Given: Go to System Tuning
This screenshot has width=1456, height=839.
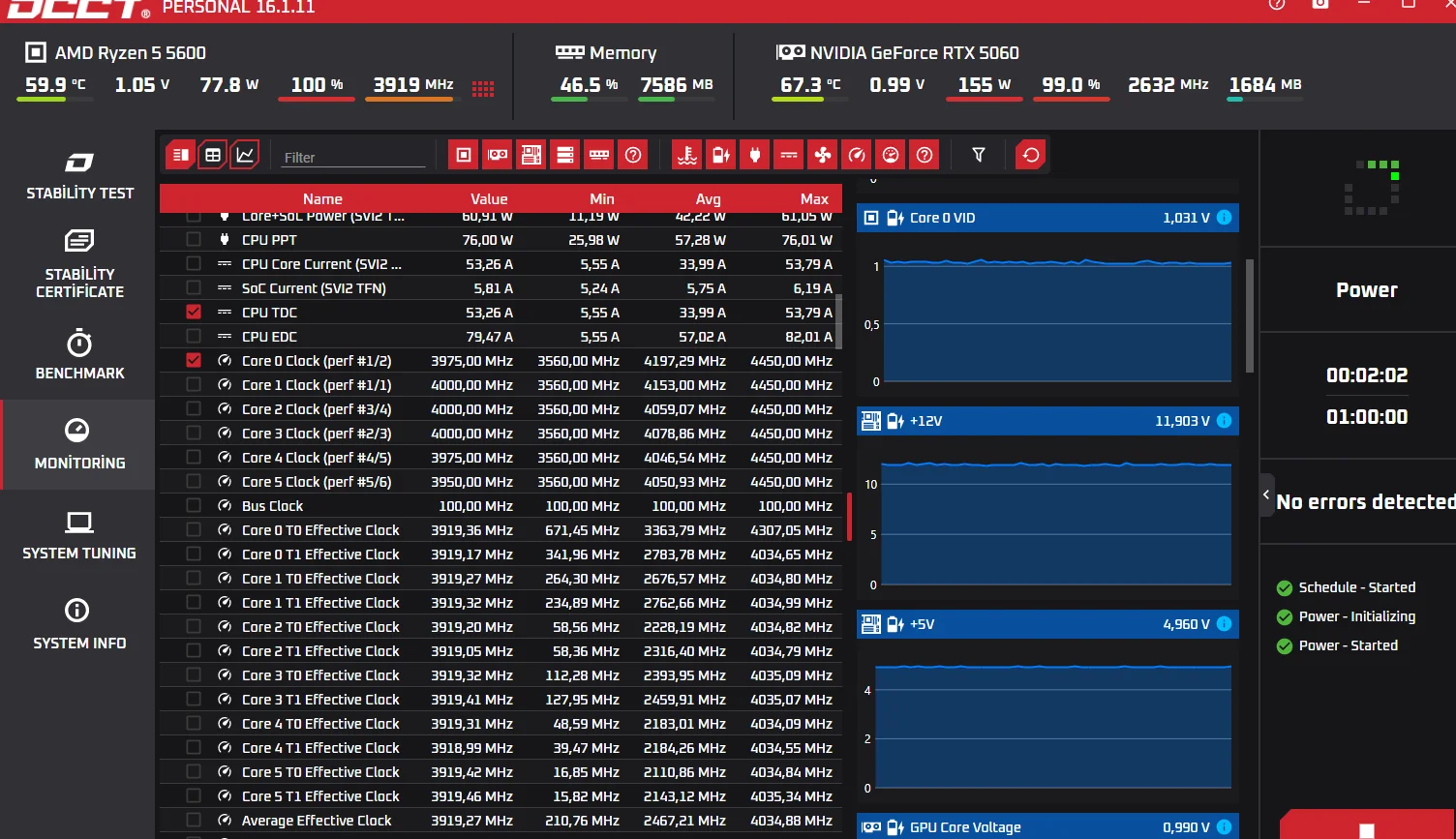Looking at the screenshot, I should (79, 535).
